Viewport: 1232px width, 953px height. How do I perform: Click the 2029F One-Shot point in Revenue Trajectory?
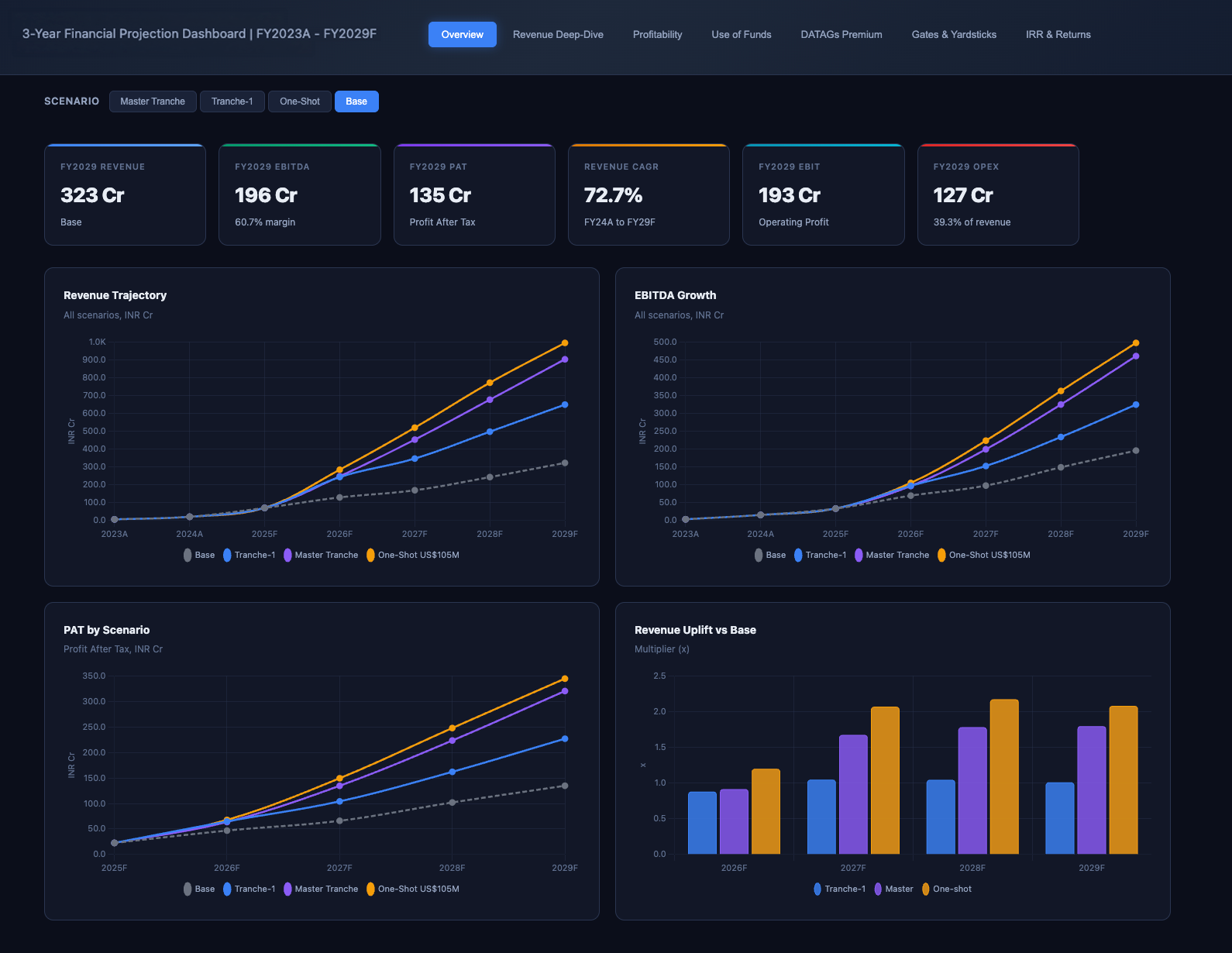point(565,343)
